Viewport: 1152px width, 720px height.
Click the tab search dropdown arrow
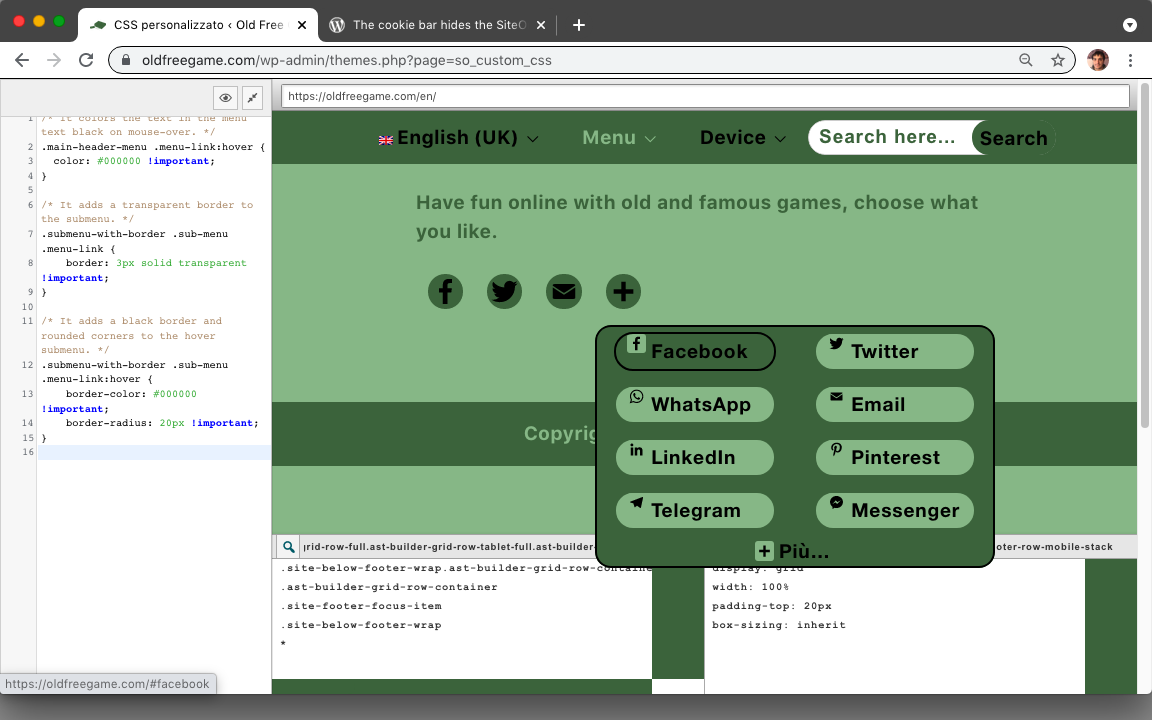[1130, 25]
